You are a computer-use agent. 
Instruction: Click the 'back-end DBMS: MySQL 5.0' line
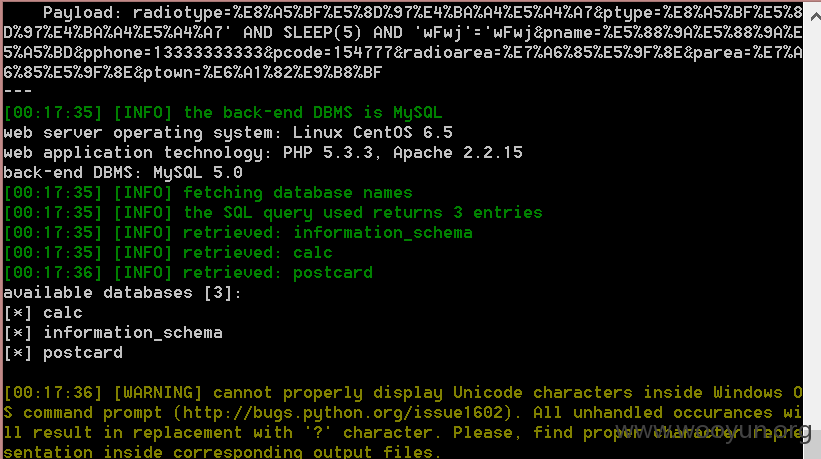(x=123, y=173)
